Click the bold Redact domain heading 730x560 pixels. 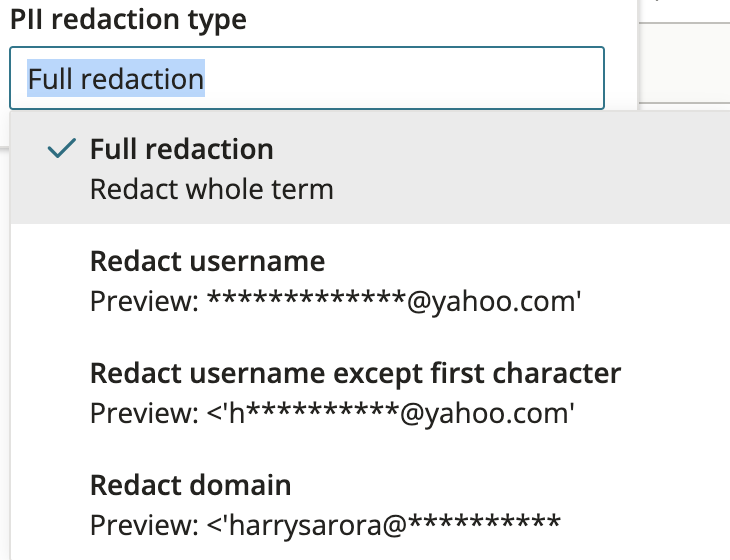click(190, 485)
